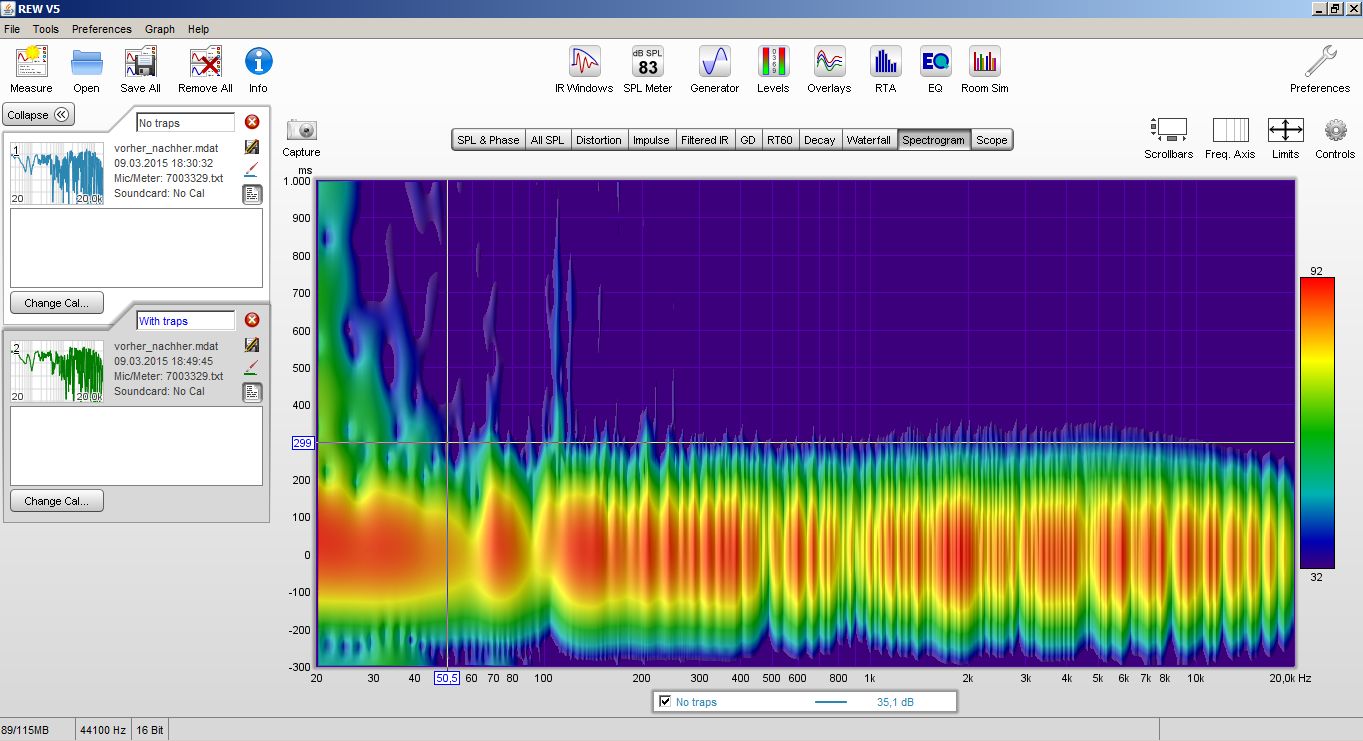The image size is (1363, 741).
Task: Open the File menu
Action: click(x=12, y=29)
